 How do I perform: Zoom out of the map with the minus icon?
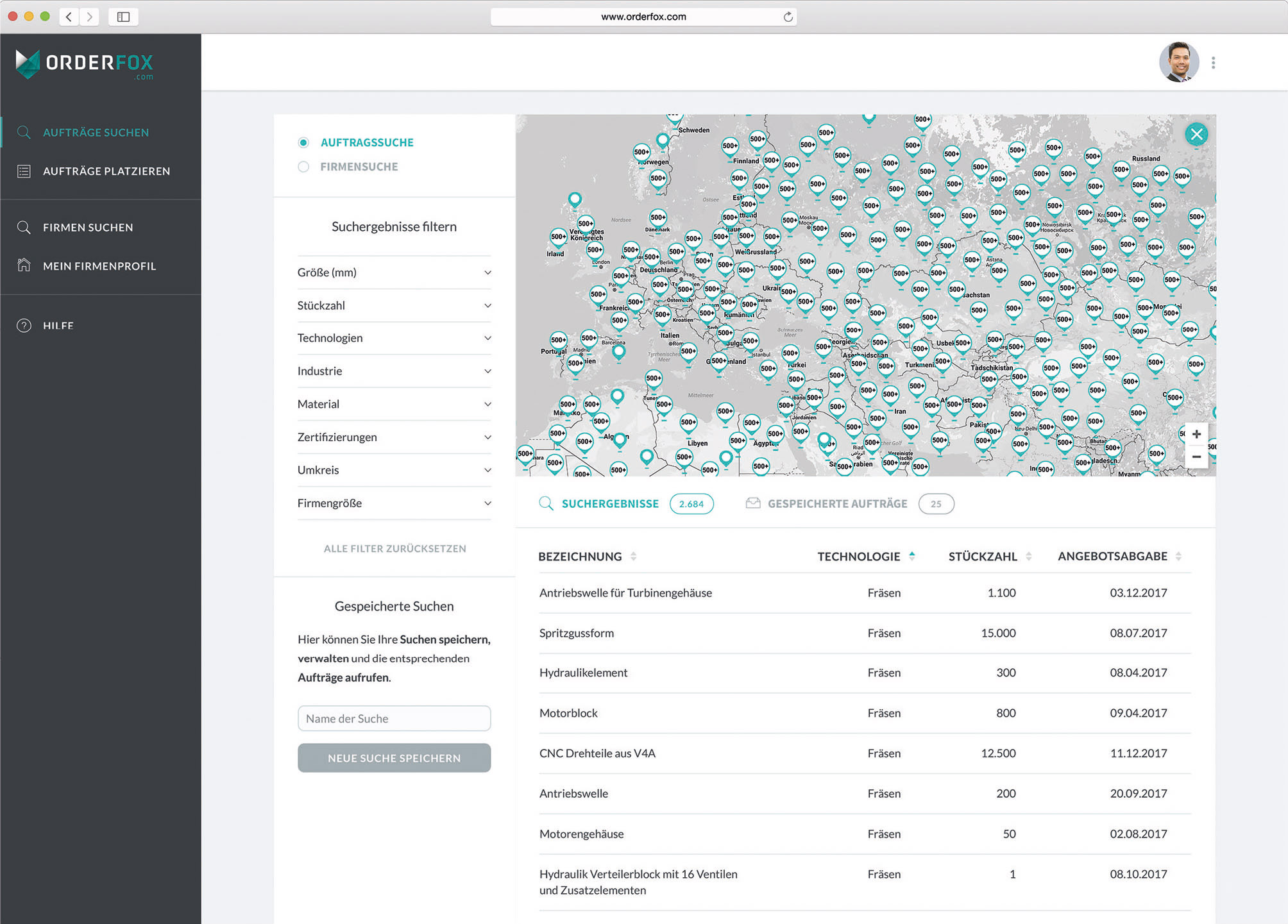(1196, 457)
